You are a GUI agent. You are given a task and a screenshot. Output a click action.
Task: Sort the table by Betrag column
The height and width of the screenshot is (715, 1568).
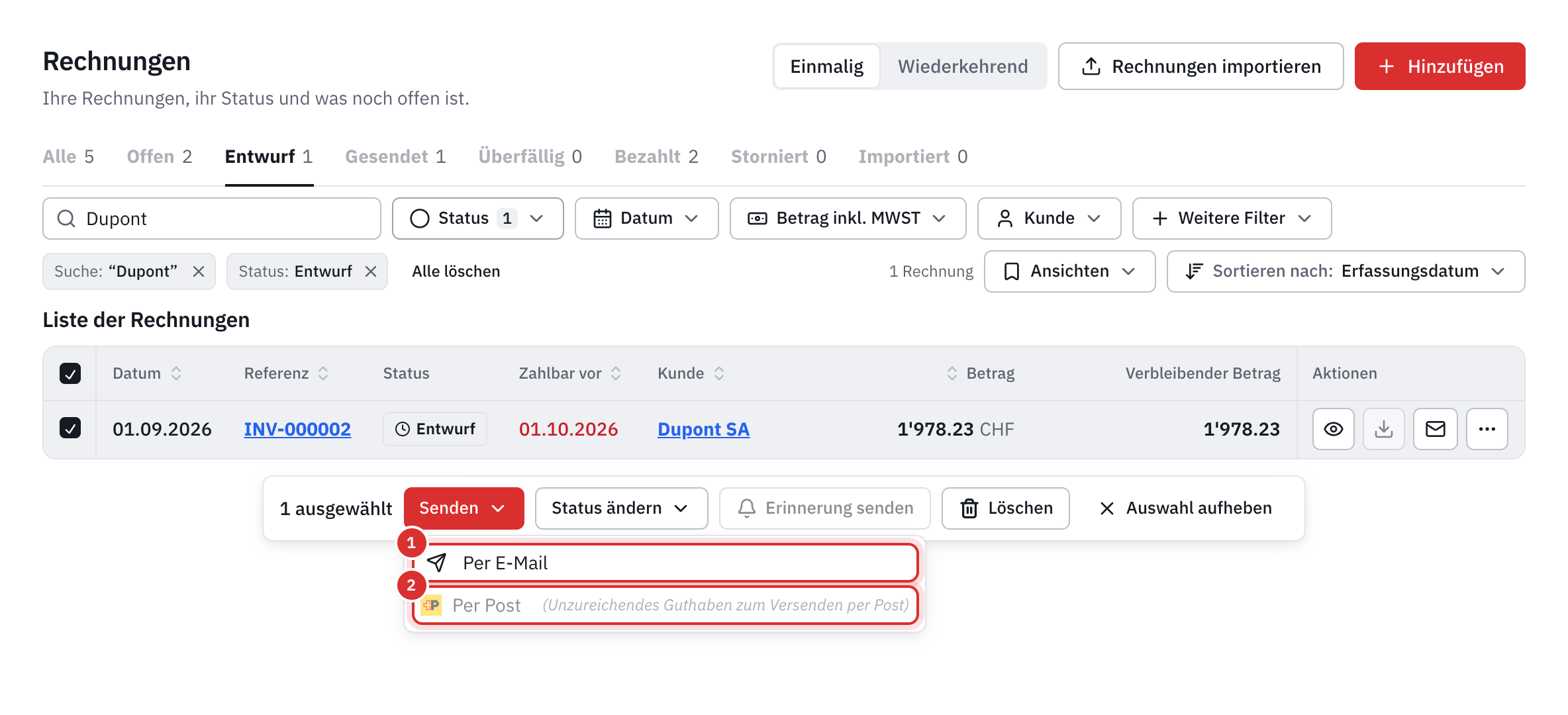952,373
